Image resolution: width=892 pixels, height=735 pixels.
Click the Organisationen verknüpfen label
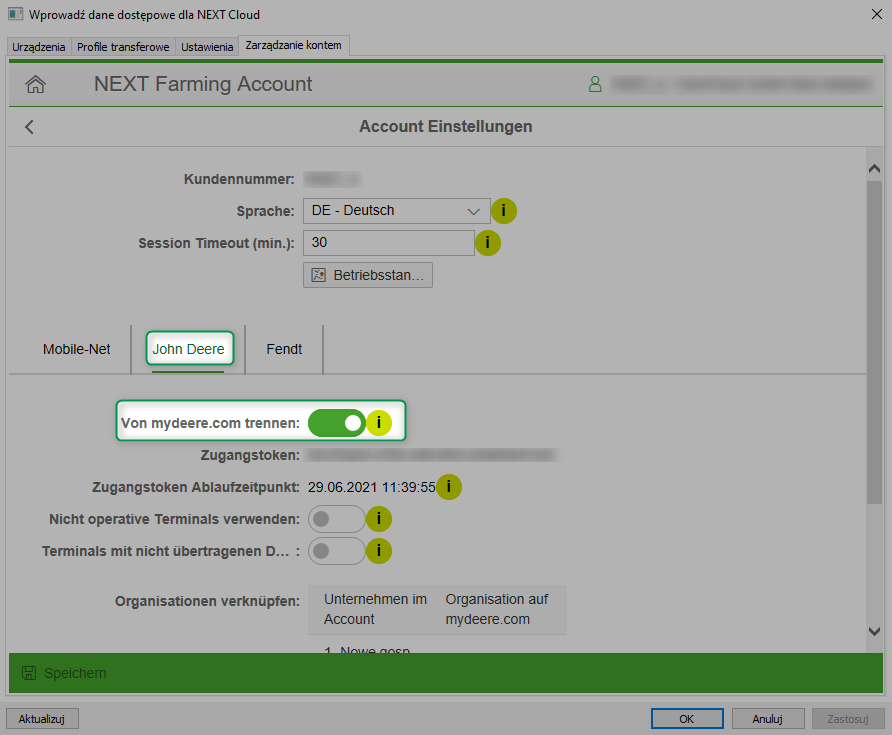tap(207, 601)
